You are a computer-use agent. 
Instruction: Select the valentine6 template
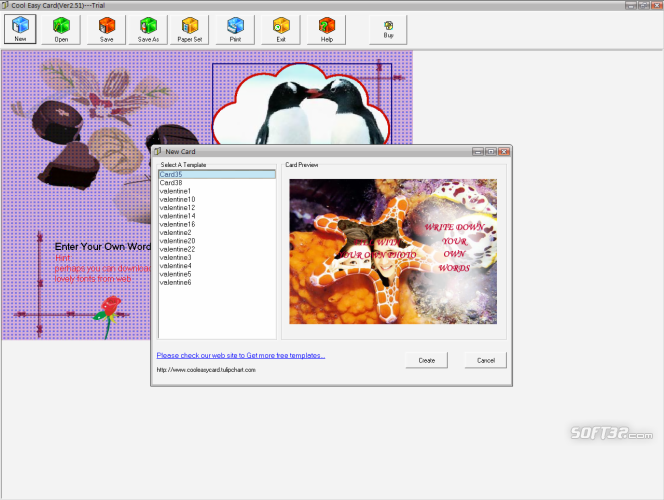pos(217,282)
